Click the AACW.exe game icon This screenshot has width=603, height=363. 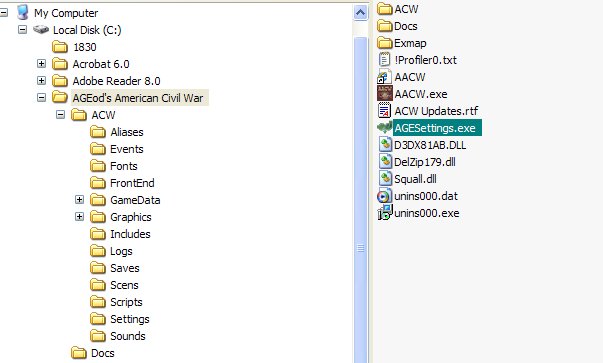(x=385, y=93)
